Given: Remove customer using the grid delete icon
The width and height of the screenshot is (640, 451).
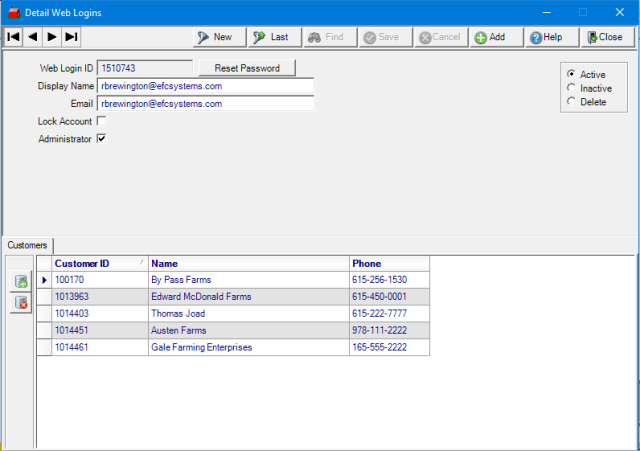Looking at the screenshot, I should (x=21, y=303).
